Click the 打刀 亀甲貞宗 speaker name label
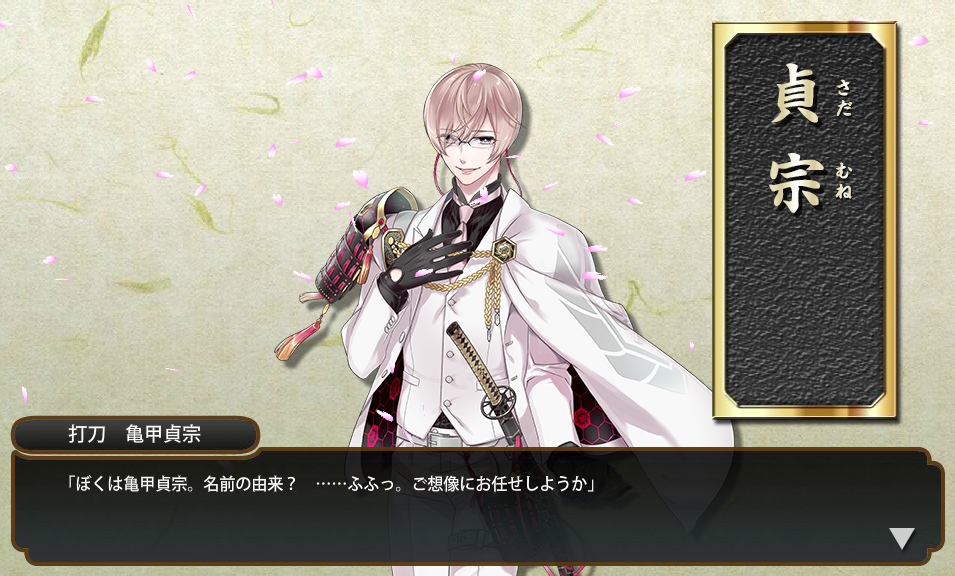The image size is (955, 576). point(135,434)
